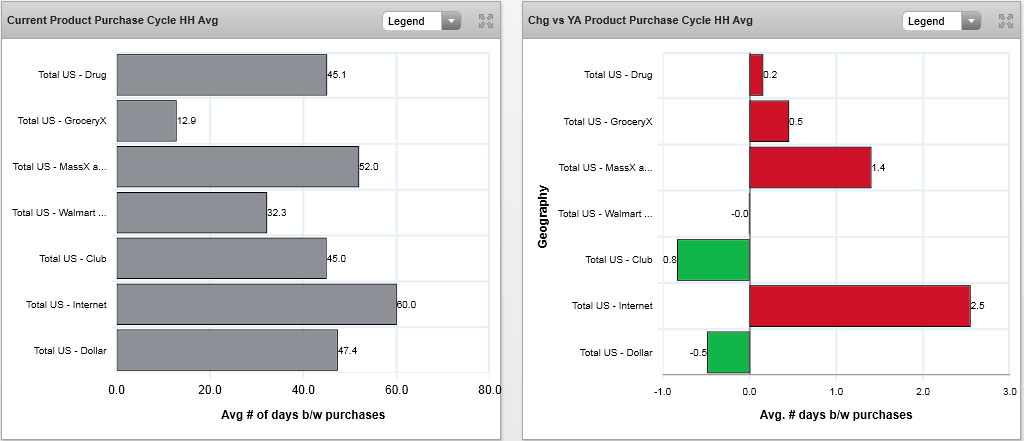
Task: Click the Geography axis label
Action: [543, 214]
